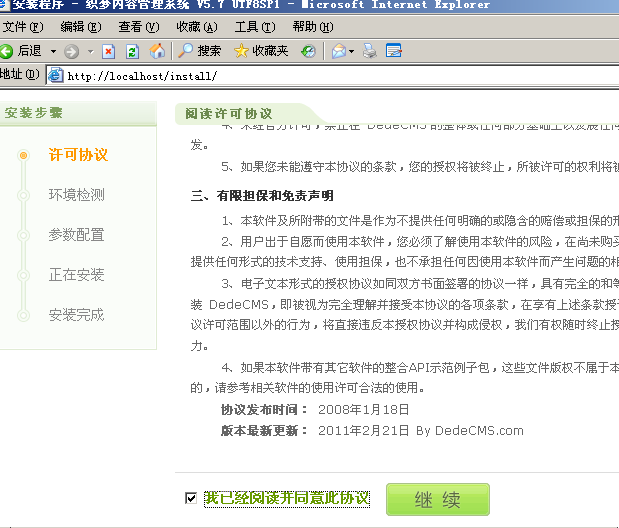Viewport: 619px width, 528px height.
Task: Click the Stop loading icon
Action: pos(109,51)
